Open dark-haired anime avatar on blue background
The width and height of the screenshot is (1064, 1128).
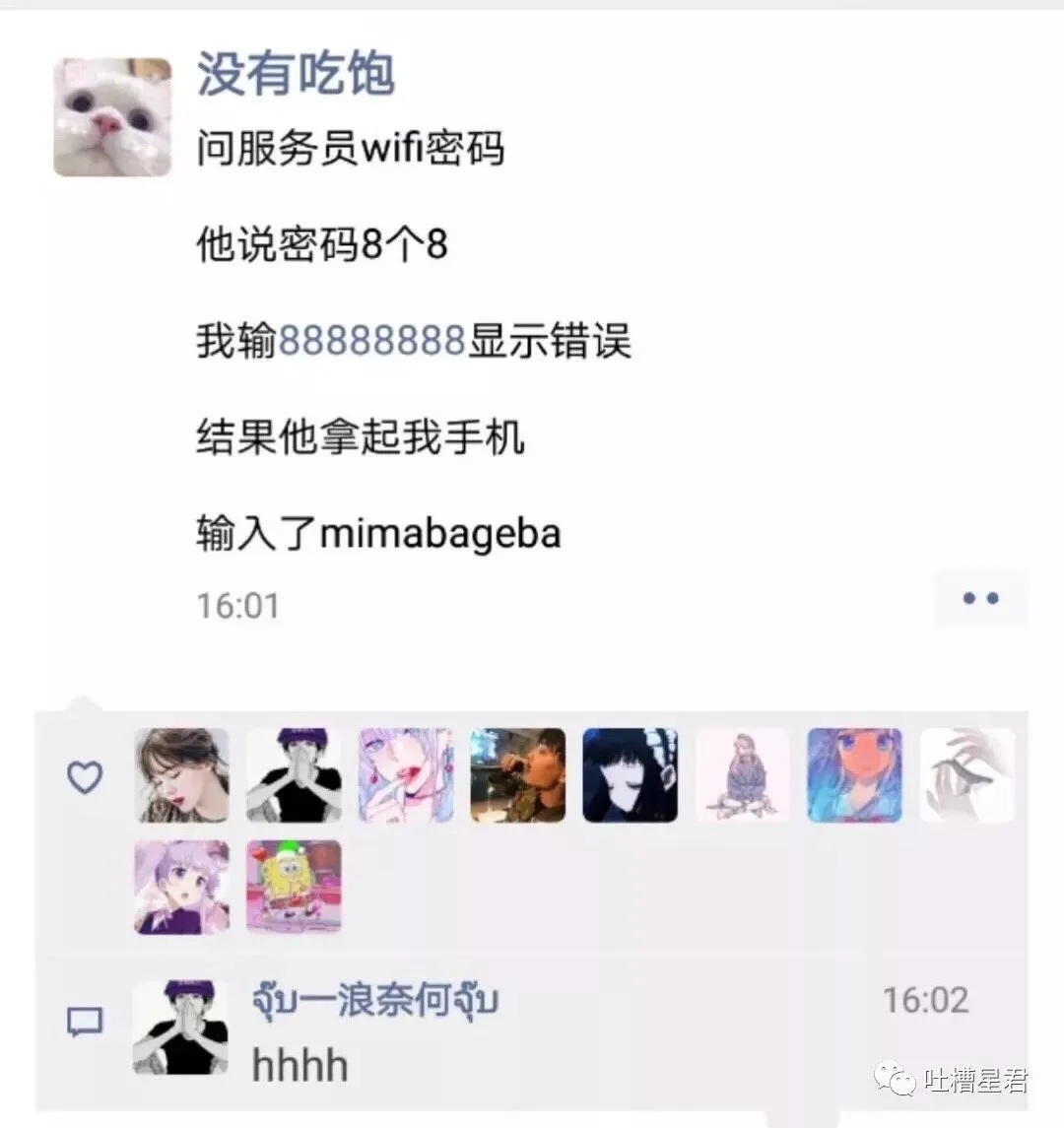(x=631, y=774)
